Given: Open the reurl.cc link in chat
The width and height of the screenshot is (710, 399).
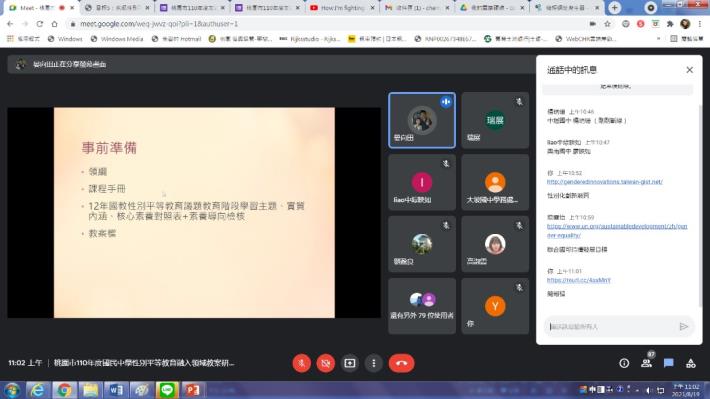Looking at the screenshot, I should pos(579,280).
